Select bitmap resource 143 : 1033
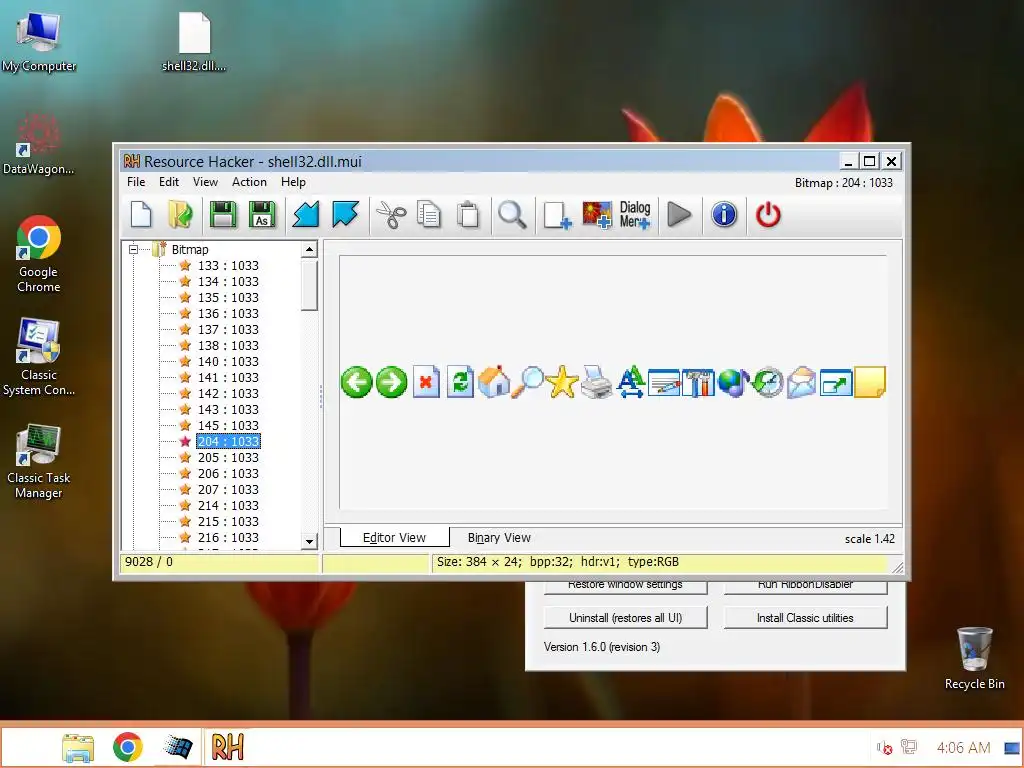This screenshot has width=1024, height=768. coord(228,409)
